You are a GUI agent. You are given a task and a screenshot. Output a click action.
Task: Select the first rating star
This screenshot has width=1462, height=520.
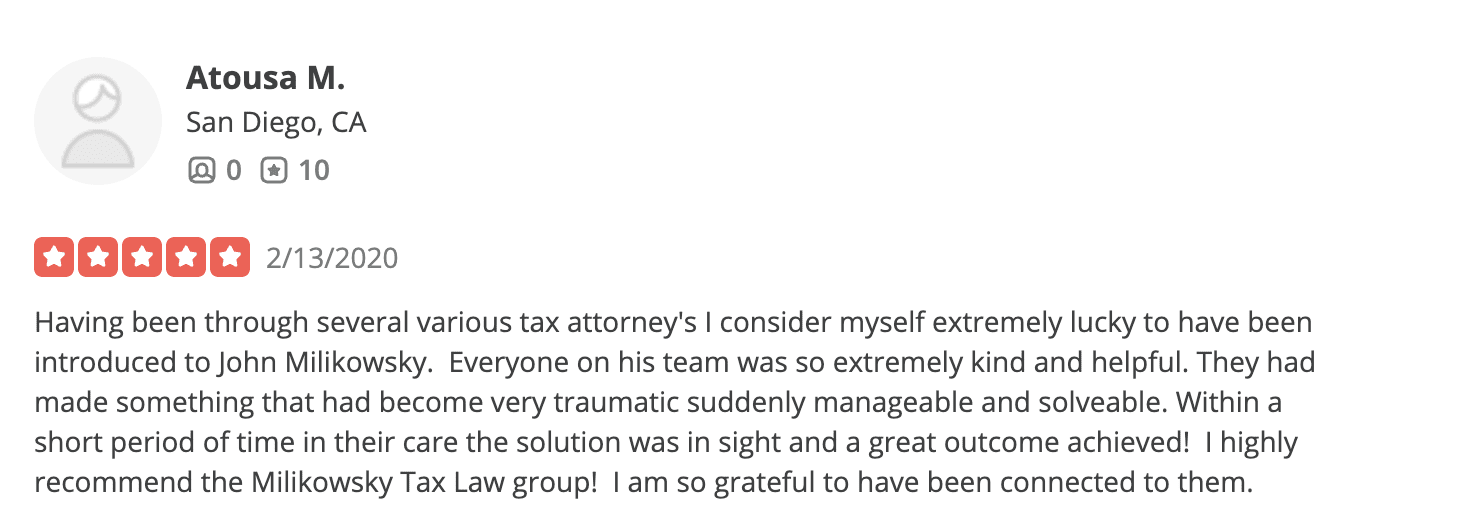click(x=54, y=258)
